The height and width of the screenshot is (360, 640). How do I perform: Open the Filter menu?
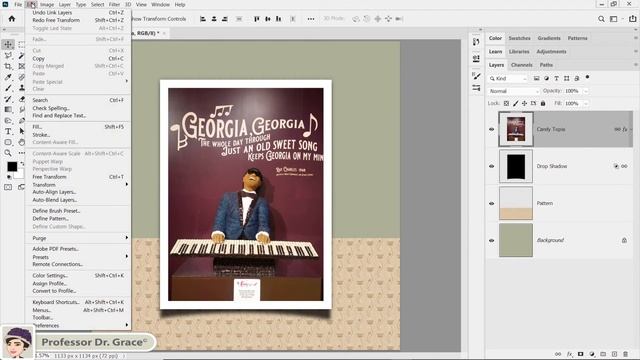coord(114,4)
